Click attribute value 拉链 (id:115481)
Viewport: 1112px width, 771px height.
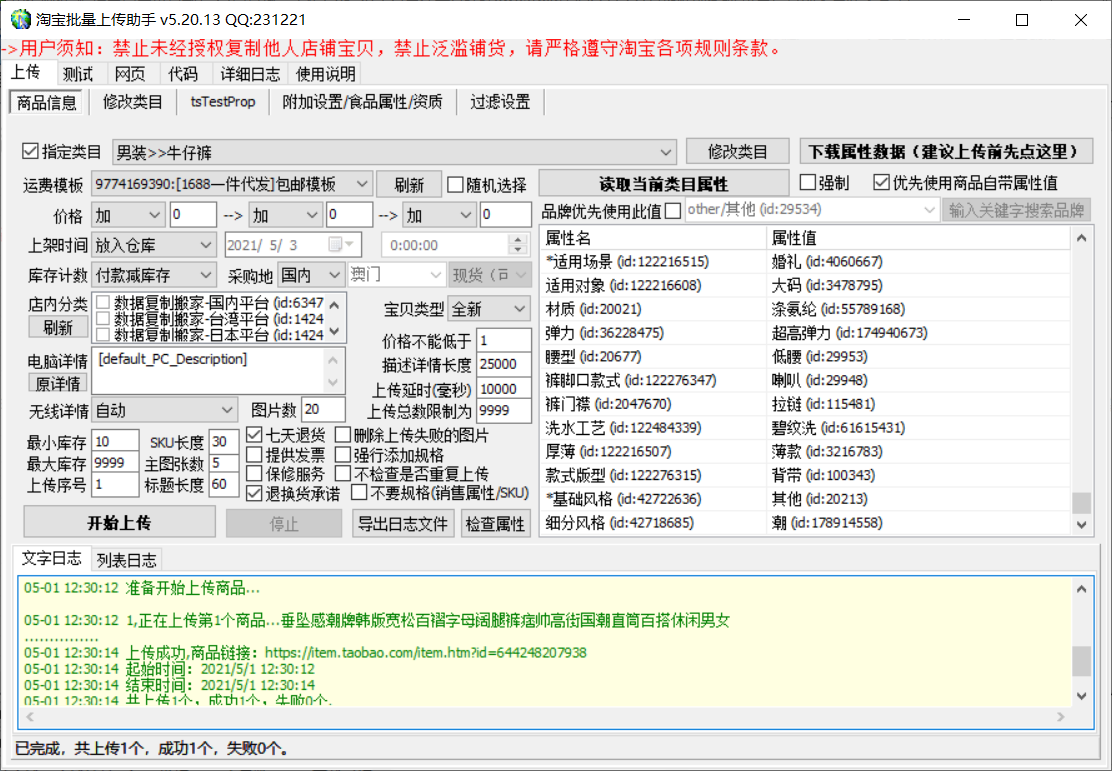click(823, 404)
